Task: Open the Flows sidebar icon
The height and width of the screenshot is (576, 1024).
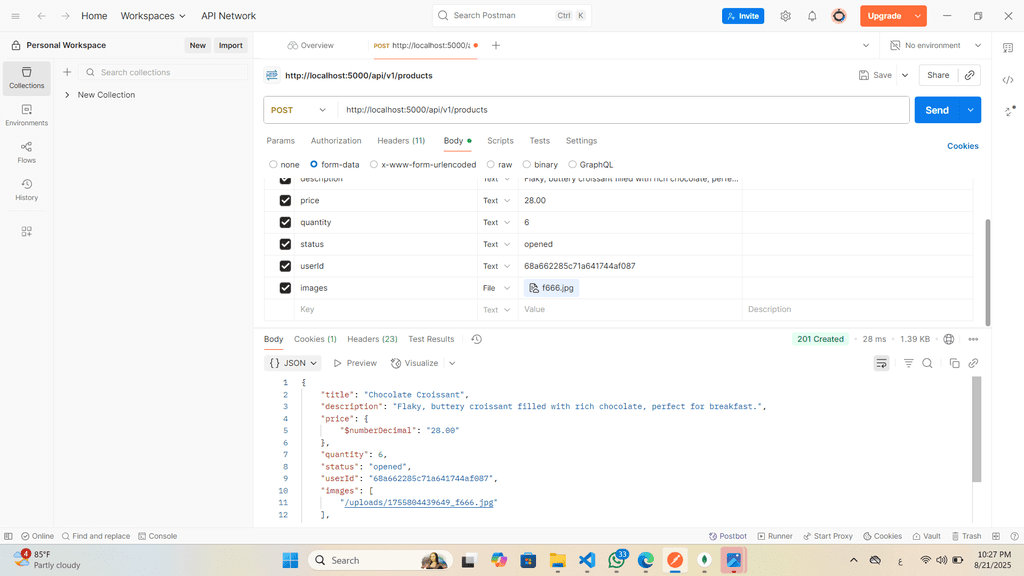Action: (x=26, y=152)
